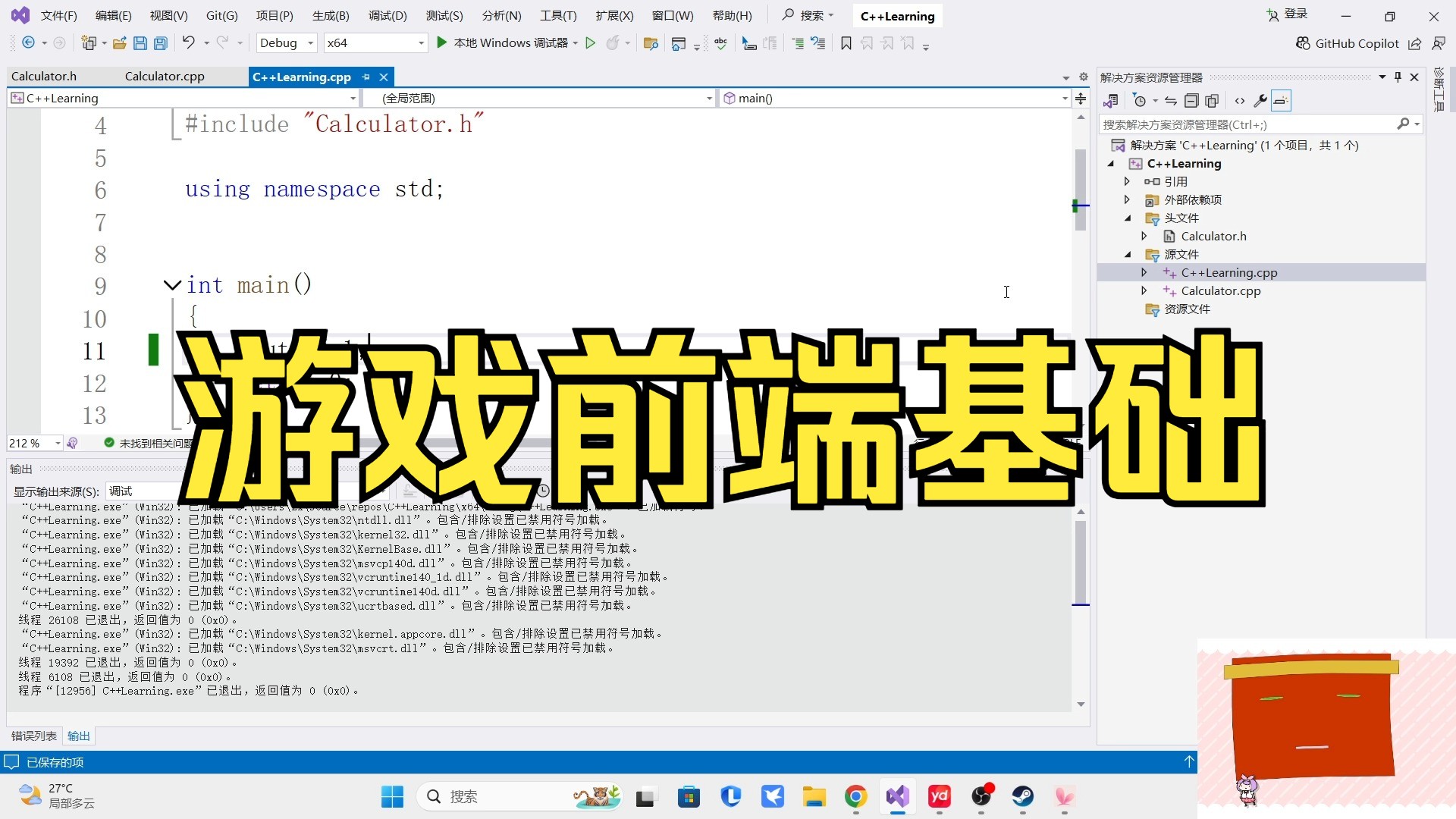Image resolution: width=1456 pixels, height=819 pixels.
Task: Open File Explorer from the taskbar
Action: pyautogui.click(x=814, y=796)
